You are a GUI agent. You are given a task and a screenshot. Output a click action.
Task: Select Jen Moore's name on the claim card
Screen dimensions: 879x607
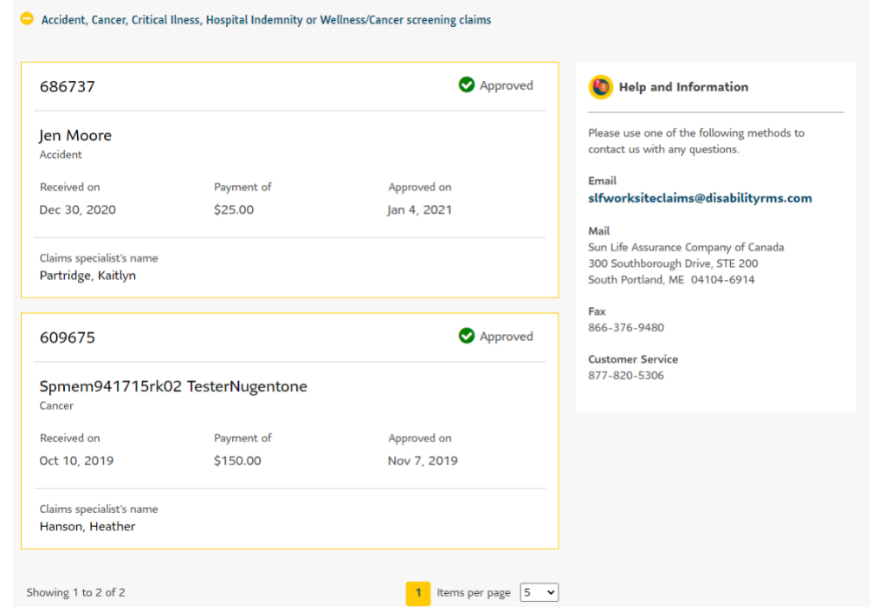click(75, 135)
